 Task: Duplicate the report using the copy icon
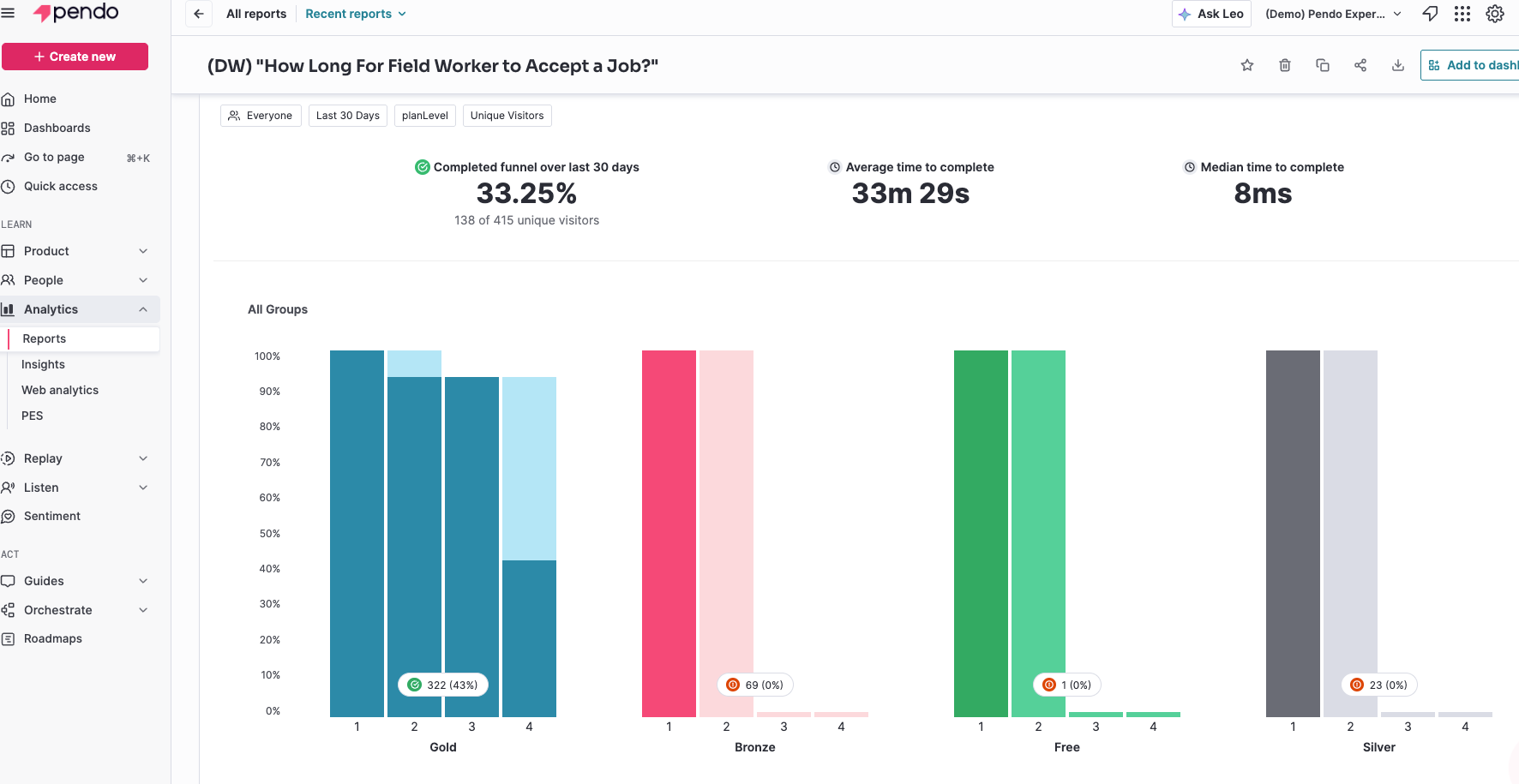coord(1323,65)
